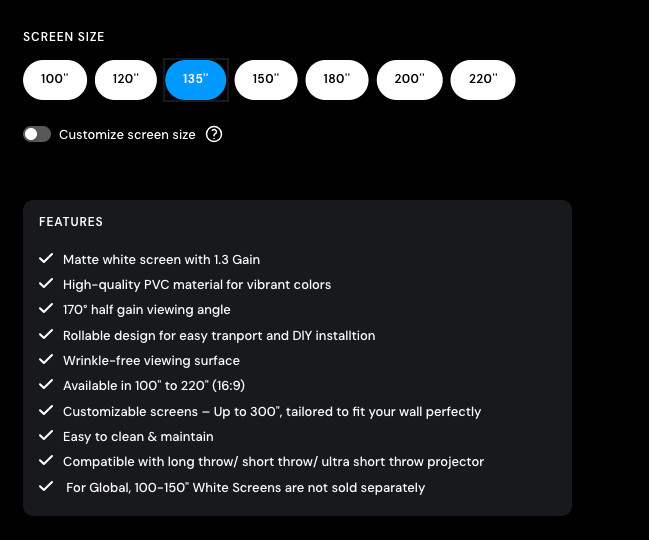Click the selected 135'' size button
Viewport: 649px width, 540px height.
[196, 80]
